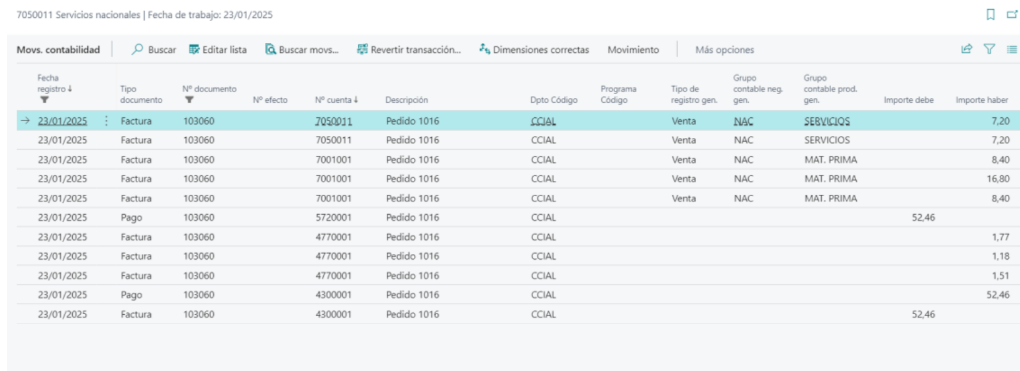Open Programa Código column header menu
The image size is (1020, 371).
coord(619,95)
